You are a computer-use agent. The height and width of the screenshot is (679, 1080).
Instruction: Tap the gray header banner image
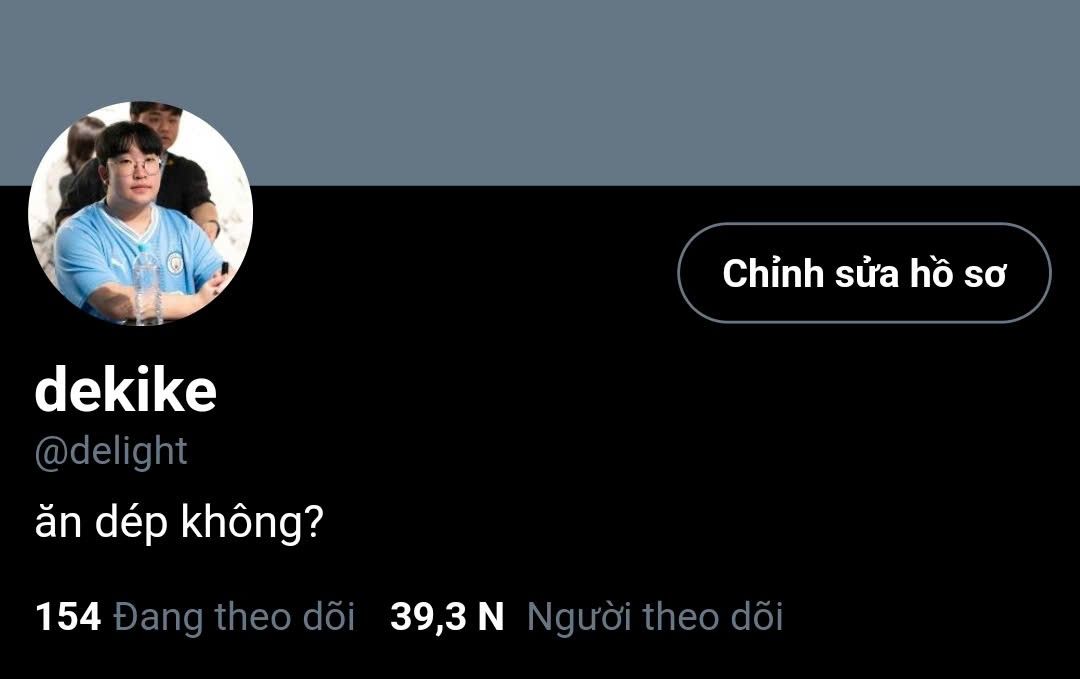540,92
